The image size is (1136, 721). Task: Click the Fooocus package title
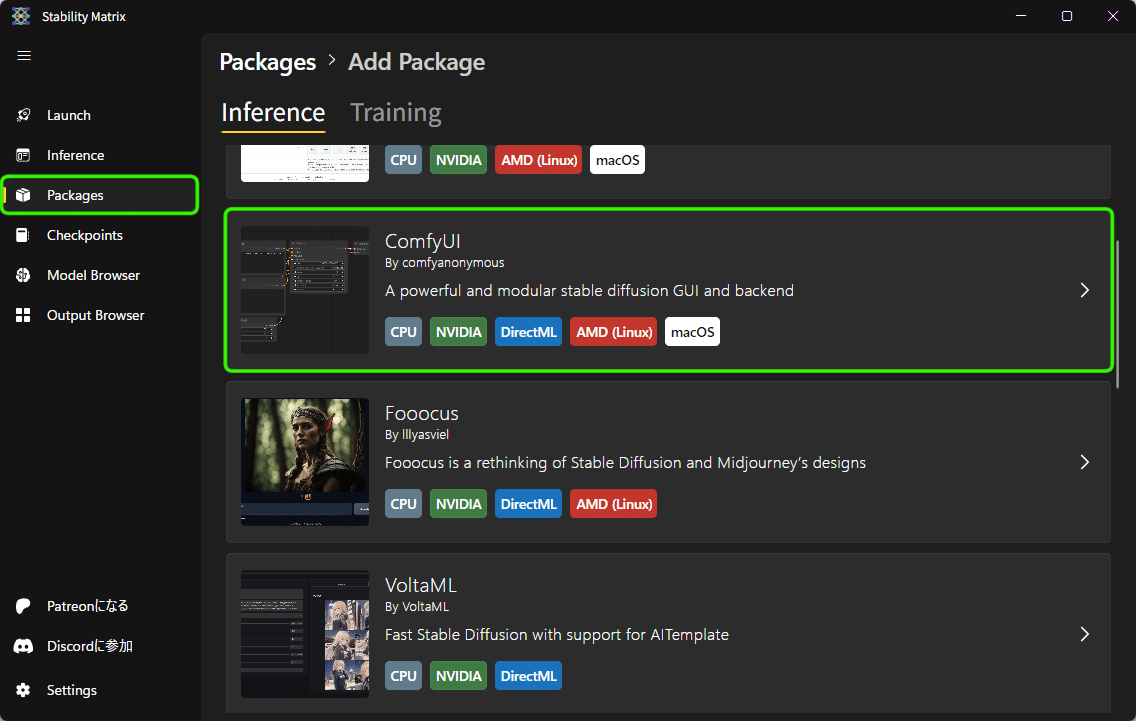pos(422,413)
